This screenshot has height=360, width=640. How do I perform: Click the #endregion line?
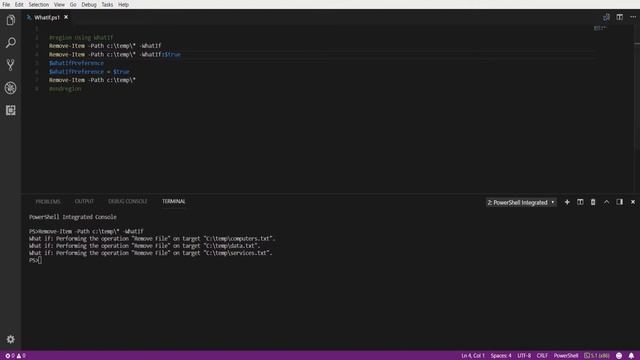click(x=65, y=89)
